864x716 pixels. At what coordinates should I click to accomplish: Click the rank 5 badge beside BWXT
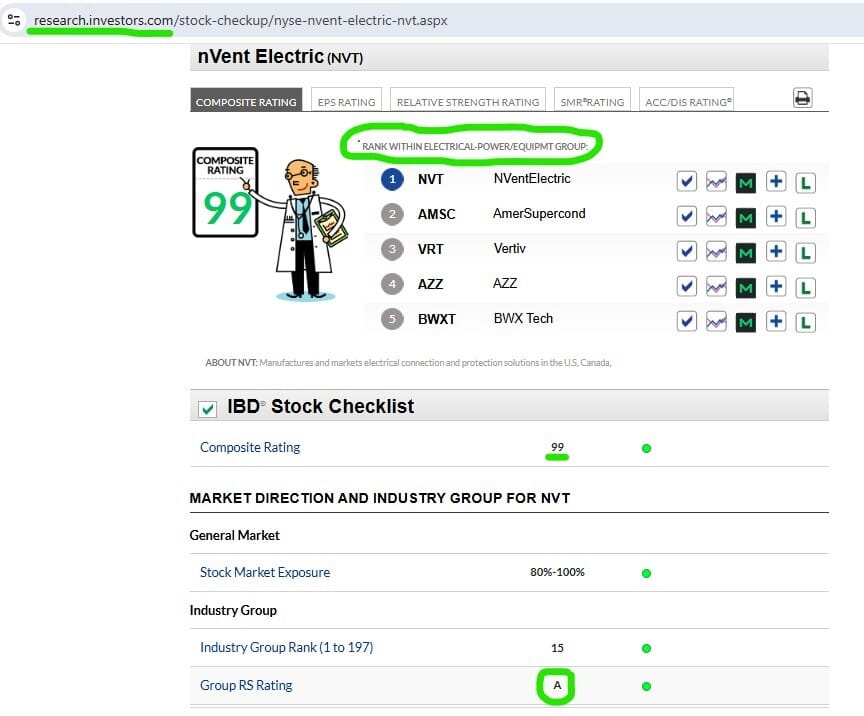(392, 319)
